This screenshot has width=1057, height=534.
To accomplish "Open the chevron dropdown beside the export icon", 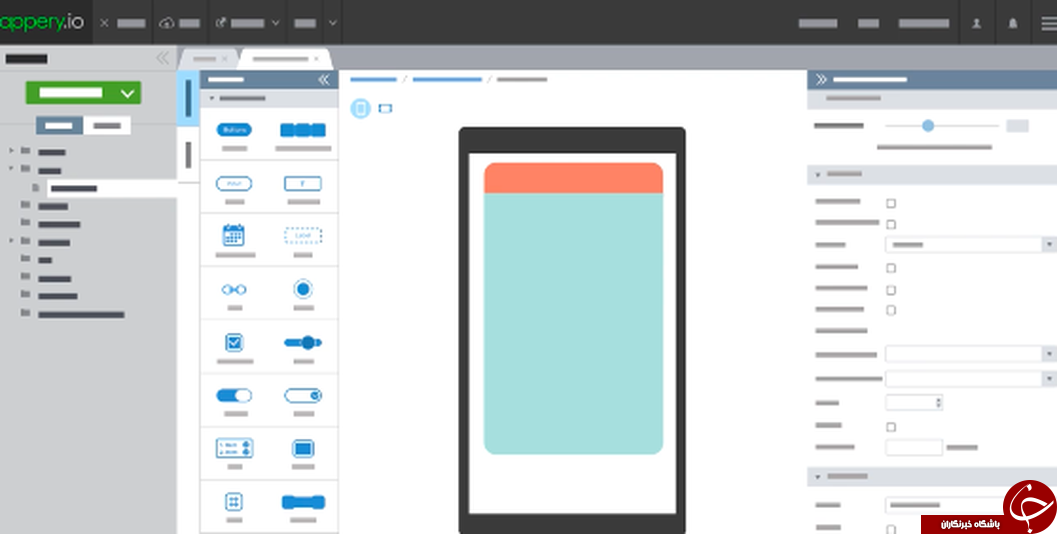I will tap(275, 23).
